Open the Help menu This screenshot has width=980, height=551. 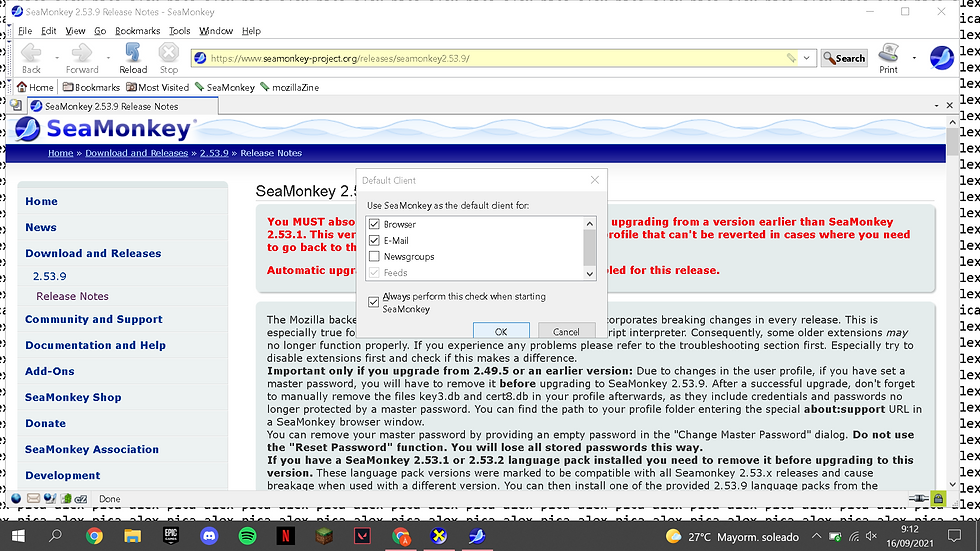(x=251, y=31)
